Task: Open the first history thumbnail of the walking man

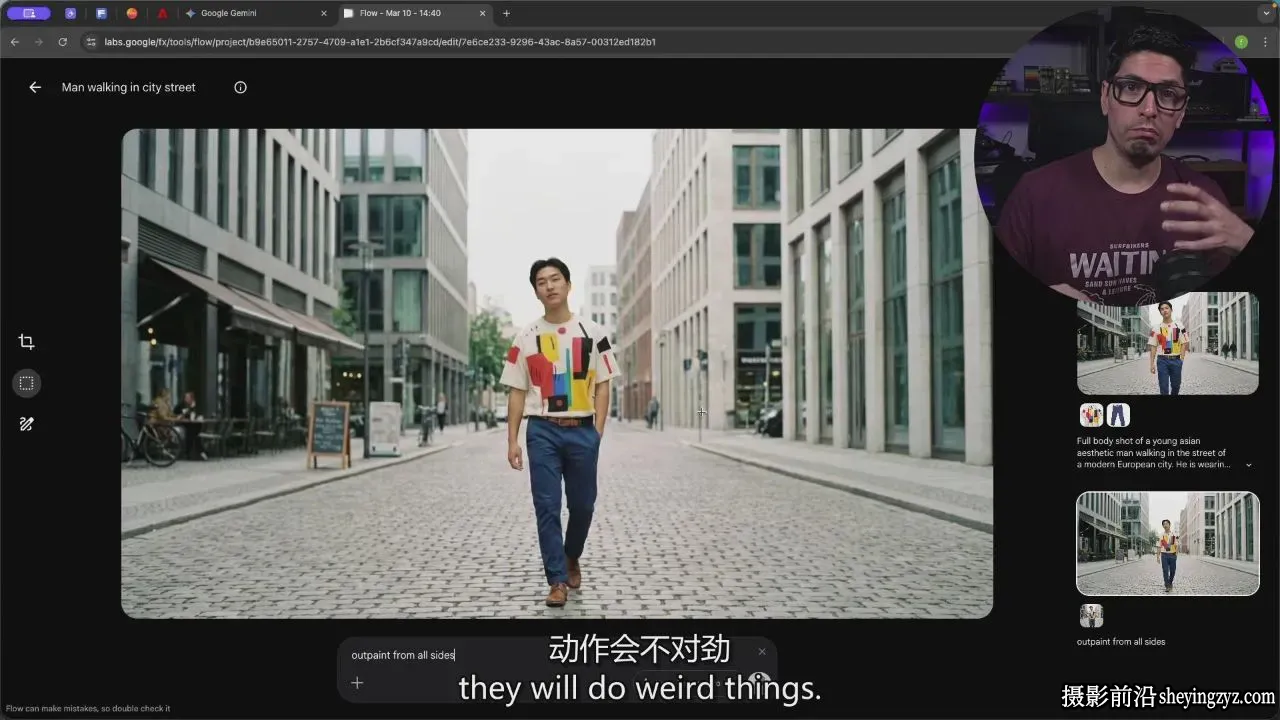Action: pyautogui.click(x=1168, y=343)
